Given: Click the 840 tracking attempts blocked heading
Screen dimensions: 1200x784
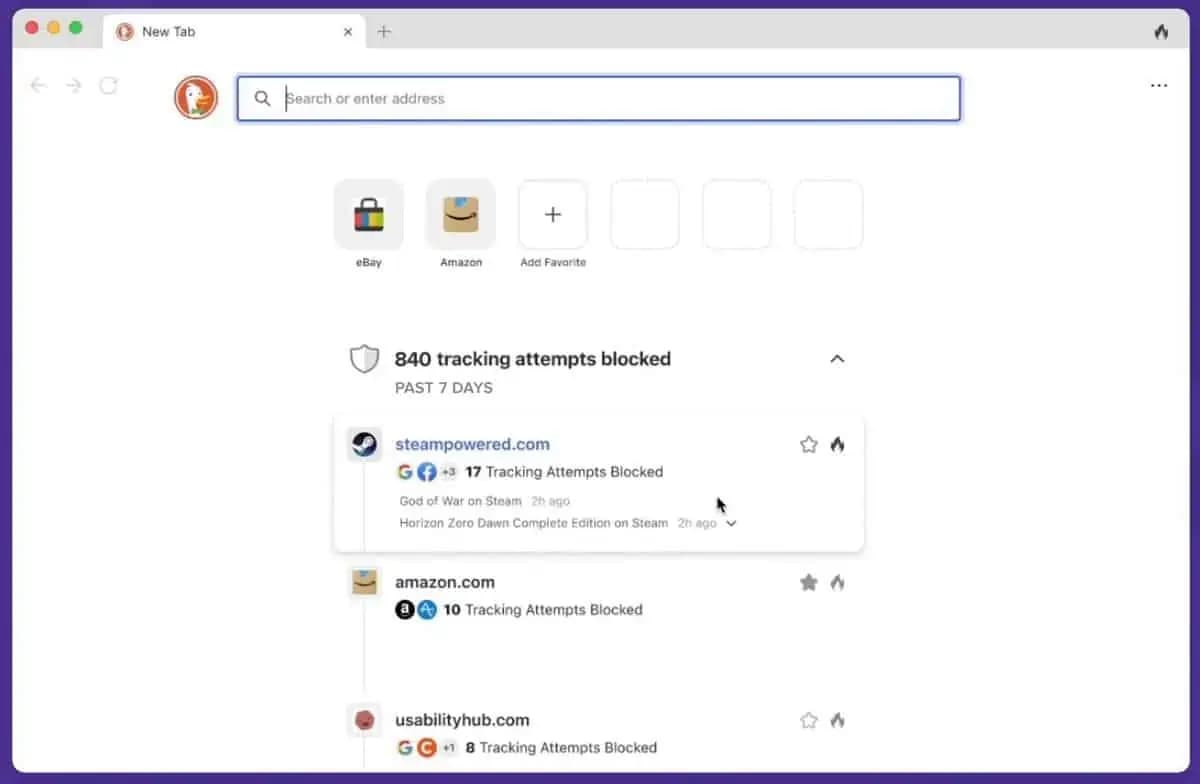Looking at the screenshot, I should (533, 359).
